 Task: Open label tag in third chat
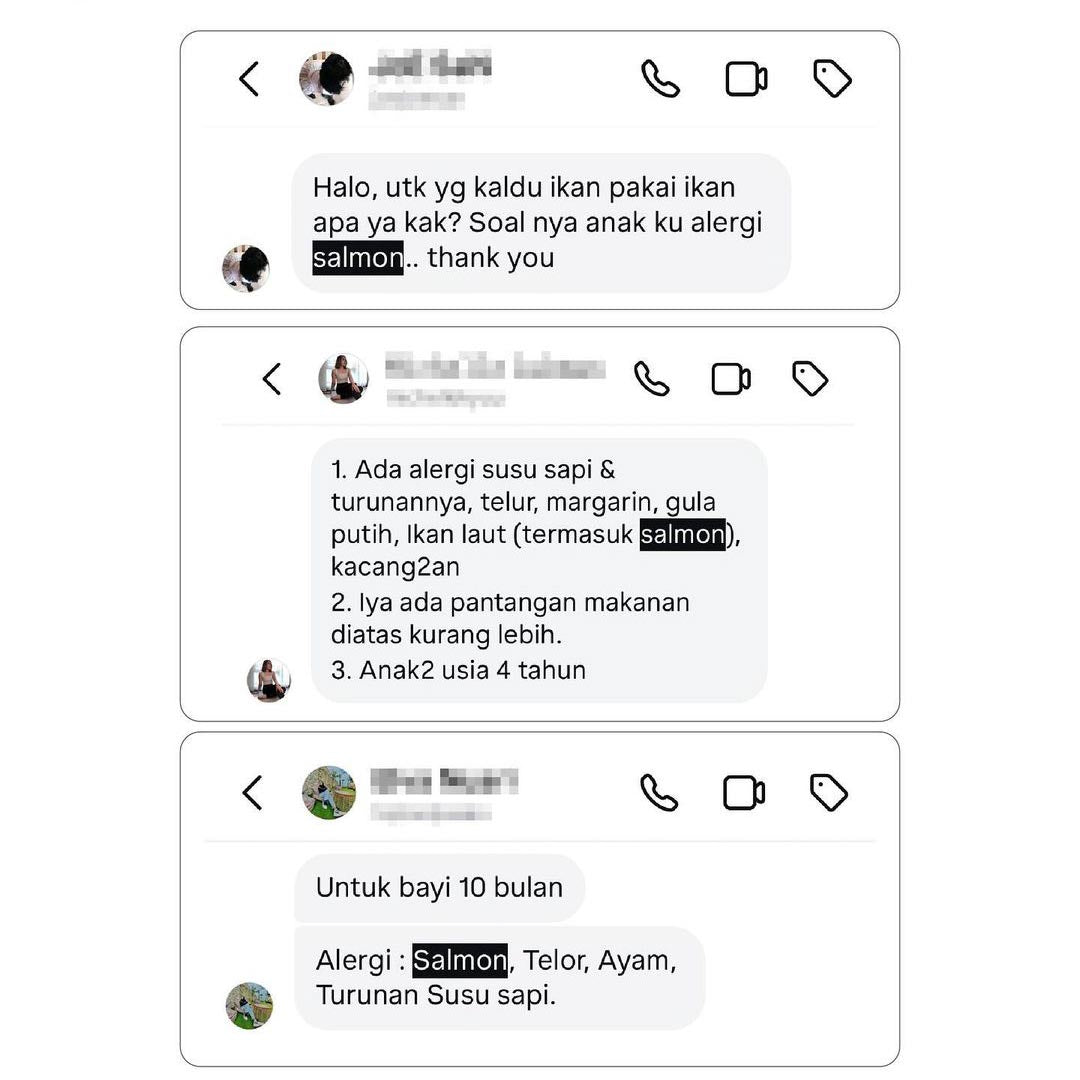click(x=829, y=792)
